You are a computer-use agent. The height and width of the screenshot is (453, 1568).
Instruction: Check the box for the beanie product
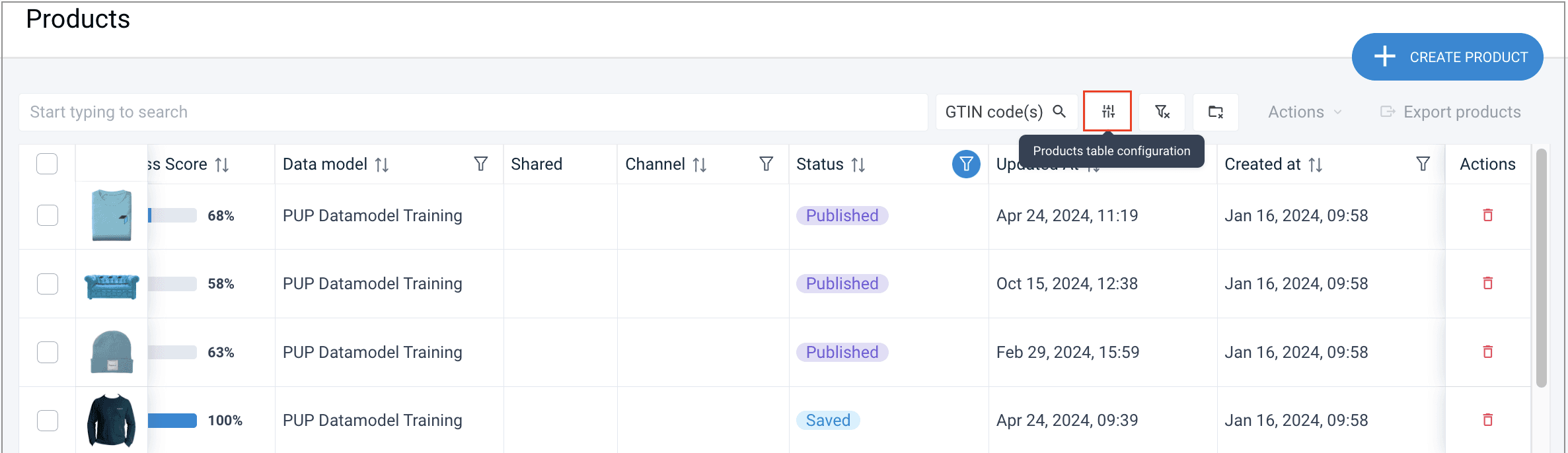coord(47,352)
